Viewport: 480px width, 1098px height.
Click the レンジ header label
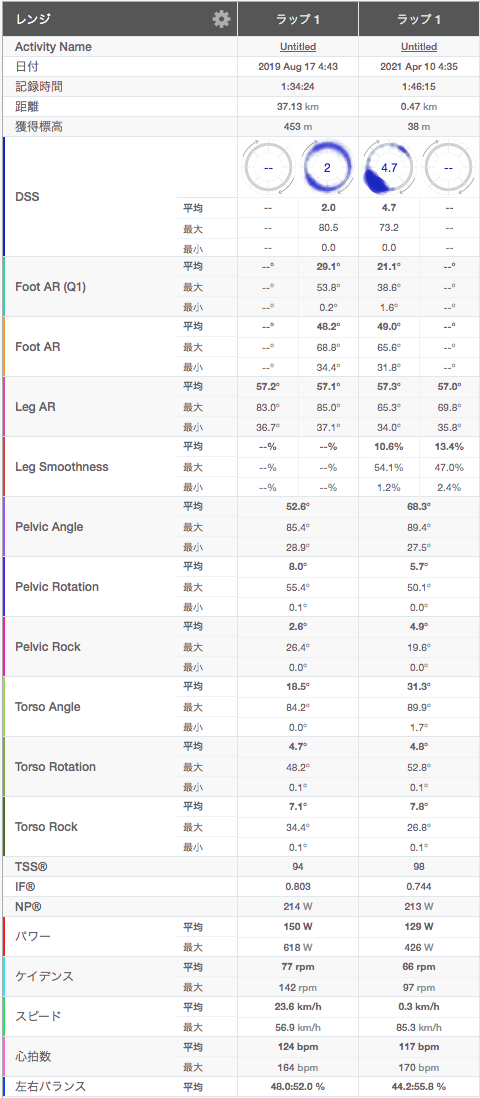33,19
